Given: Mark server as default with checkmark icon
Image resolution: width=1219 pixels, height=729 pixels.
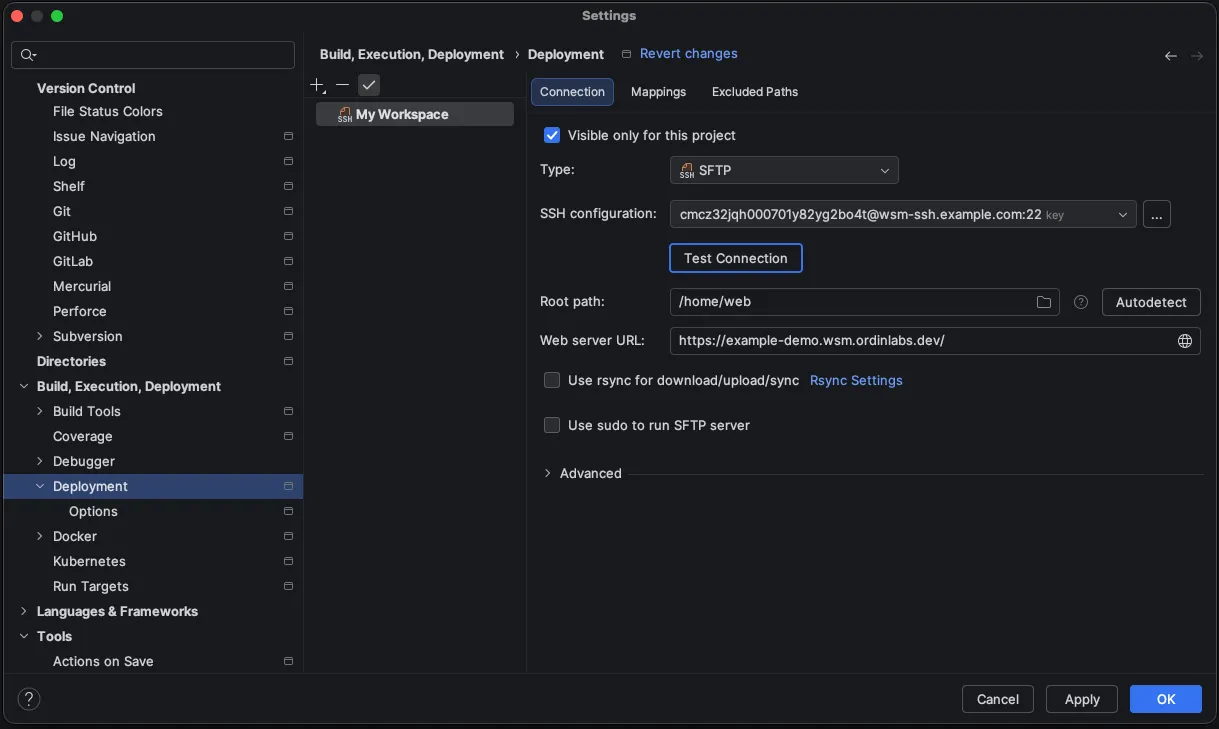Looking at the screenshot, I should (x=369, y=86).
